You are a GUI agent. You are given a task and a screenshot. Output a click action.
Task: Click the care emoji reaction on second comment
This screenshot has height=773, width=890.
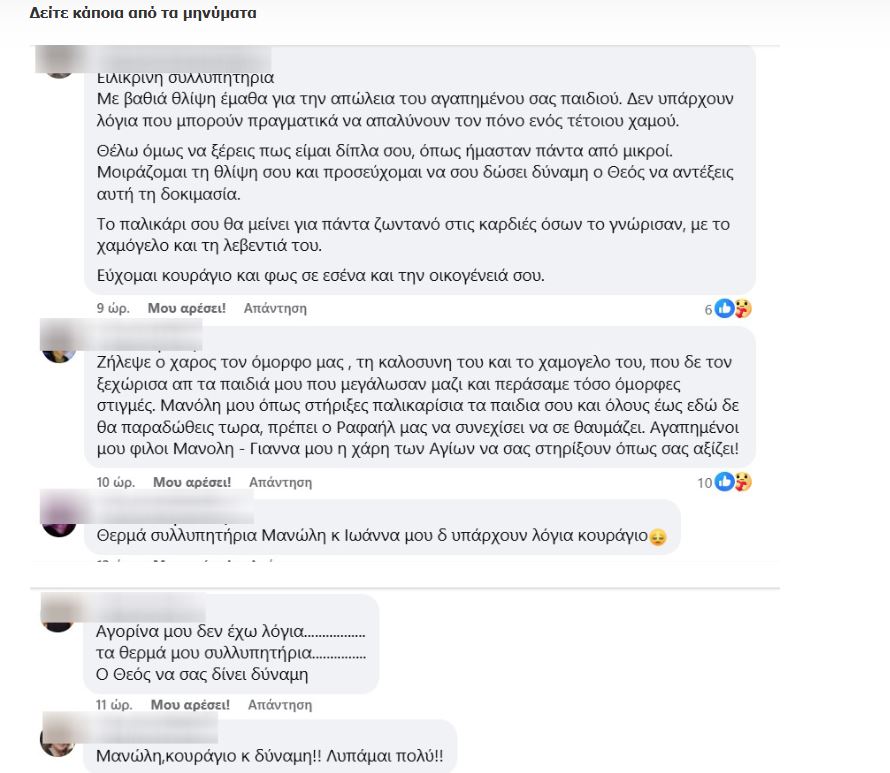(x=742, y=482)
